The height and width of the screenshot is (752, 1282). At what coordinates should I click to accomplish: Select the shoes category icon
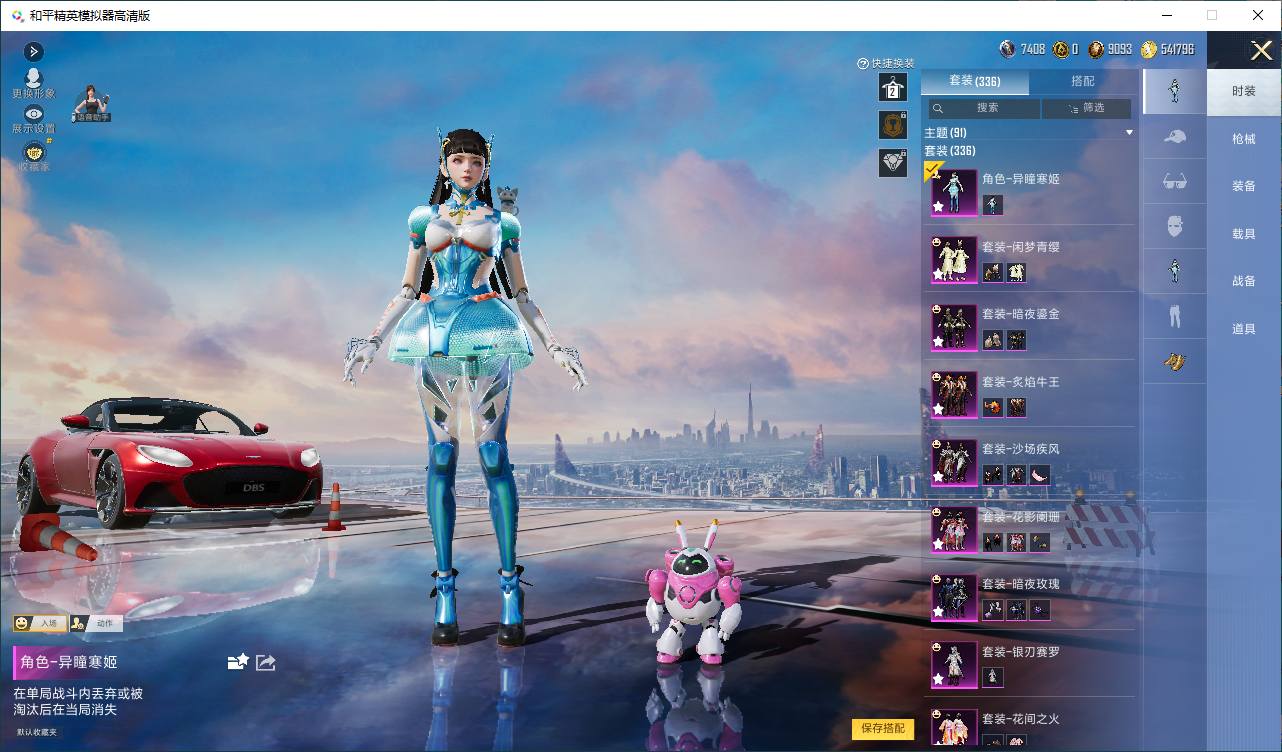pyautogui.click(x=1175, y=361)
